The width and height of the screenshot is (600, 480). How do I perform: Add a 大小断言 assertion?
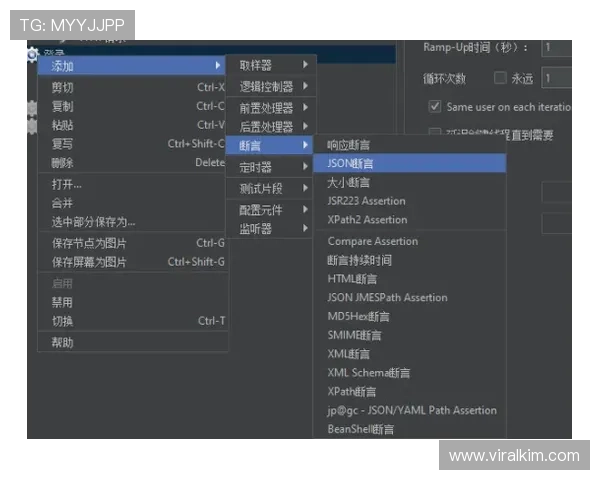pyautogui.click(x=410, y=182)
